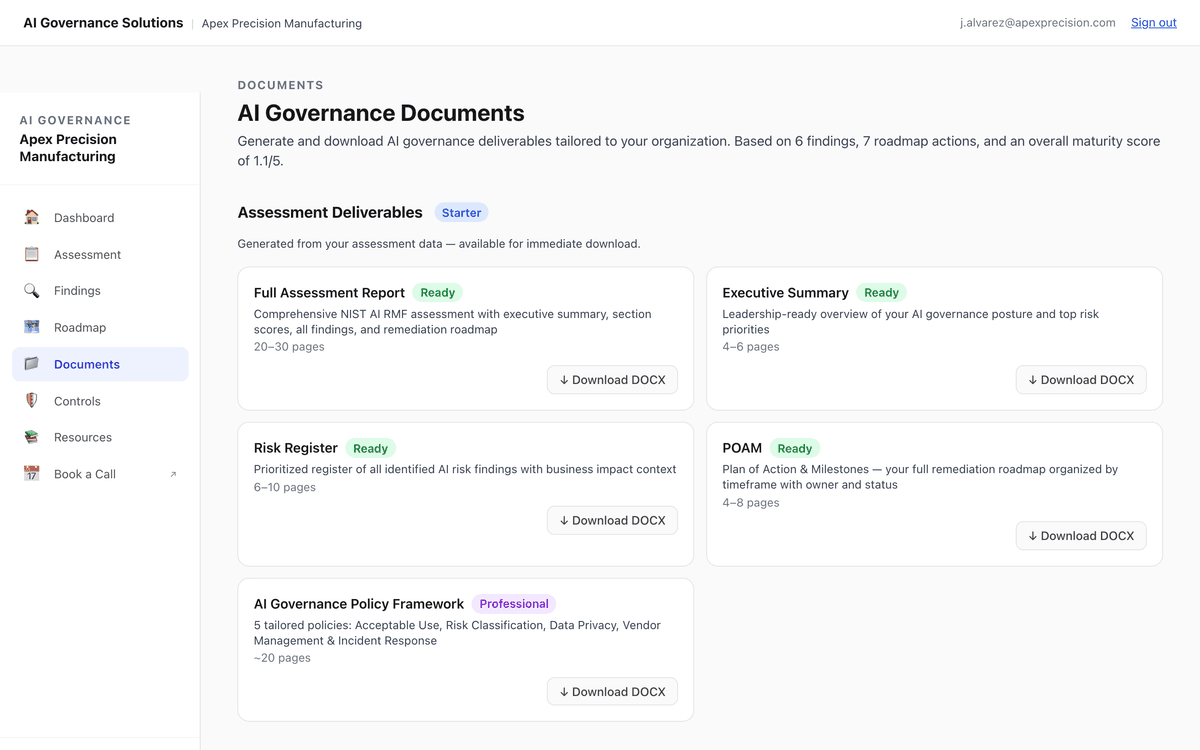Select Book a Call in the sidebar
Image resolution: width=1200 pixels, height=750 pixels.
pyautogui.click(x=100, y=474)
